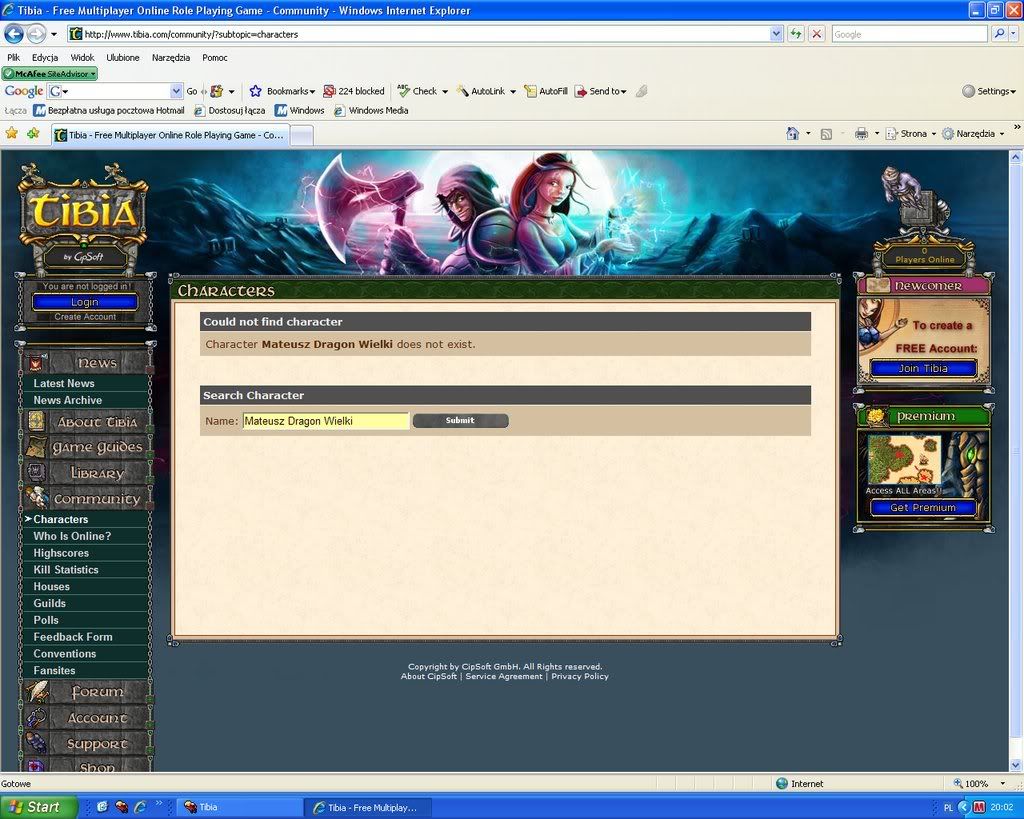Open the Highscores link
Viewport: 1024px width, 819px height.
(x=61, y=553)
